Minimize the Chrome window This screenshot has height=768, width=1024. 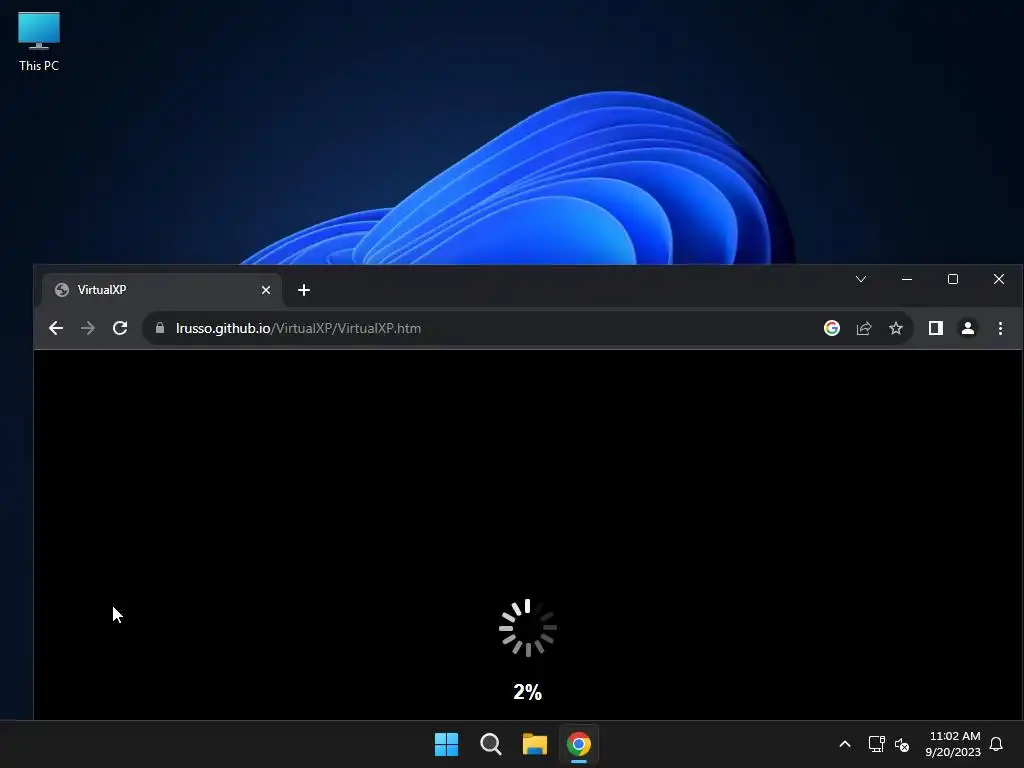pos(906,279)
